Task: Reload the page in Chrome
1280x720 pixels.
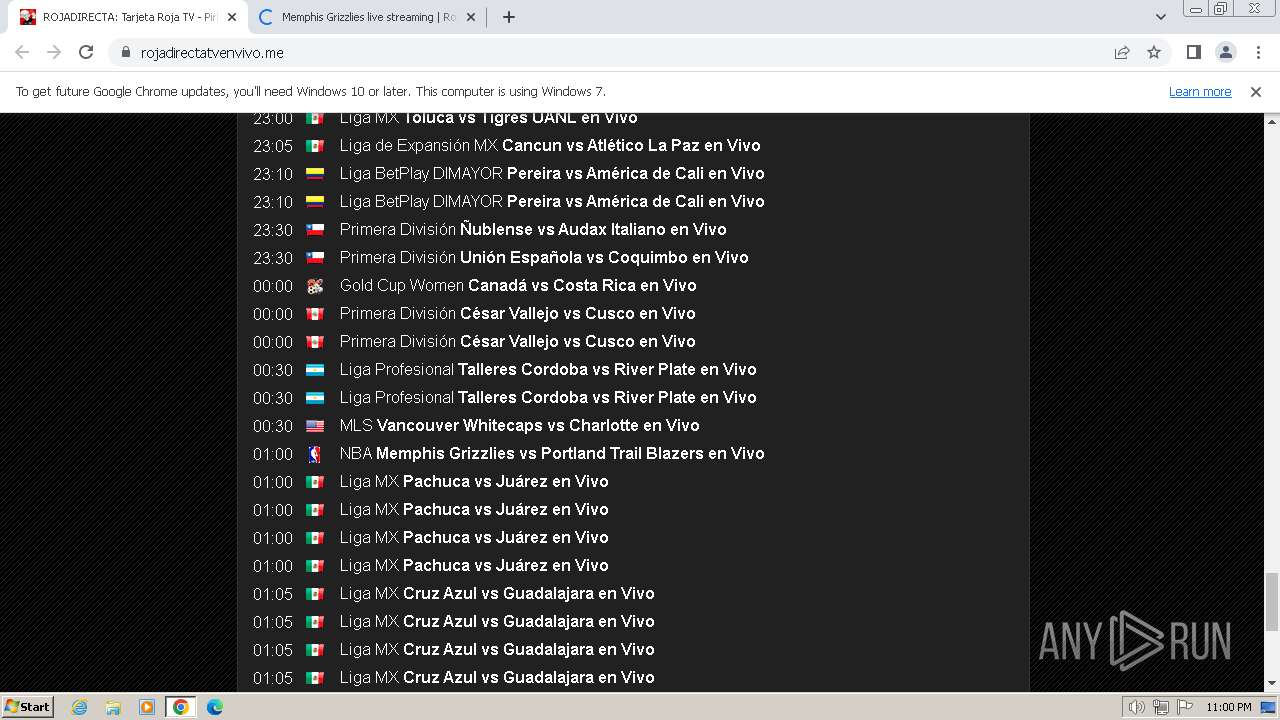Action: [86, 53]
